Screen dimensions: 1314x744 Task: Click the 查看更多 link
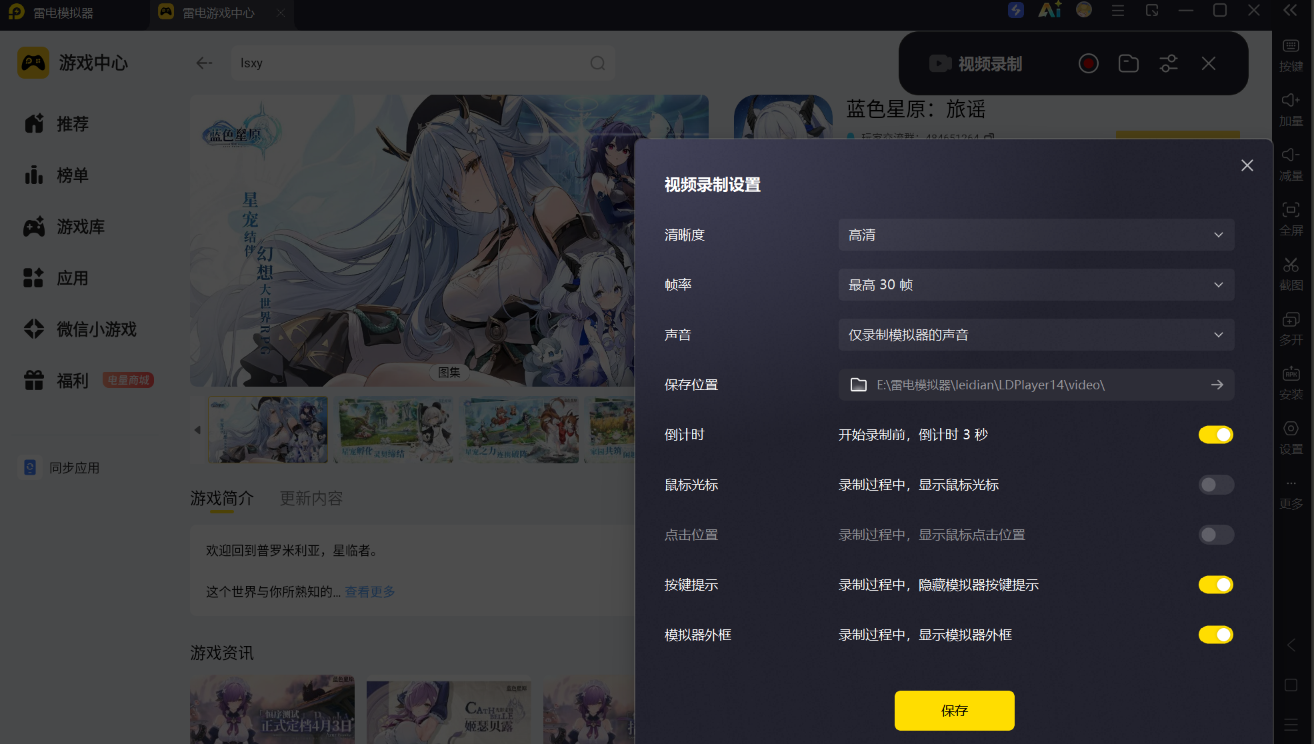[370, 592]
